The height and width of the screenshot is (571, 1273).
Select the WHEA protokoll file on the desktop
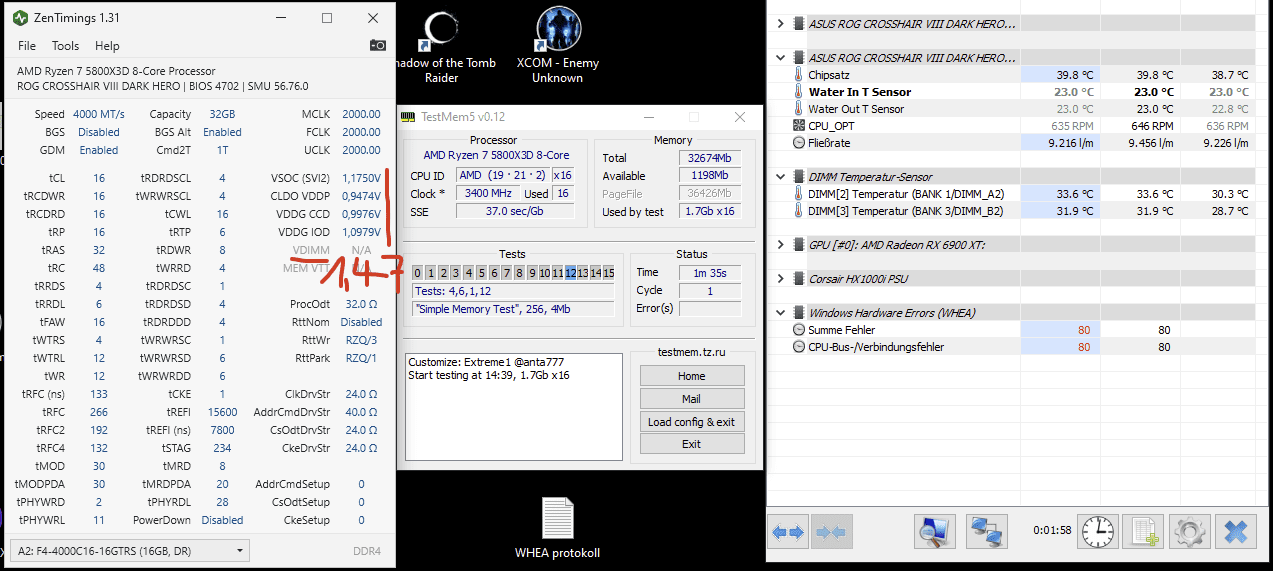tap(557, 527)
